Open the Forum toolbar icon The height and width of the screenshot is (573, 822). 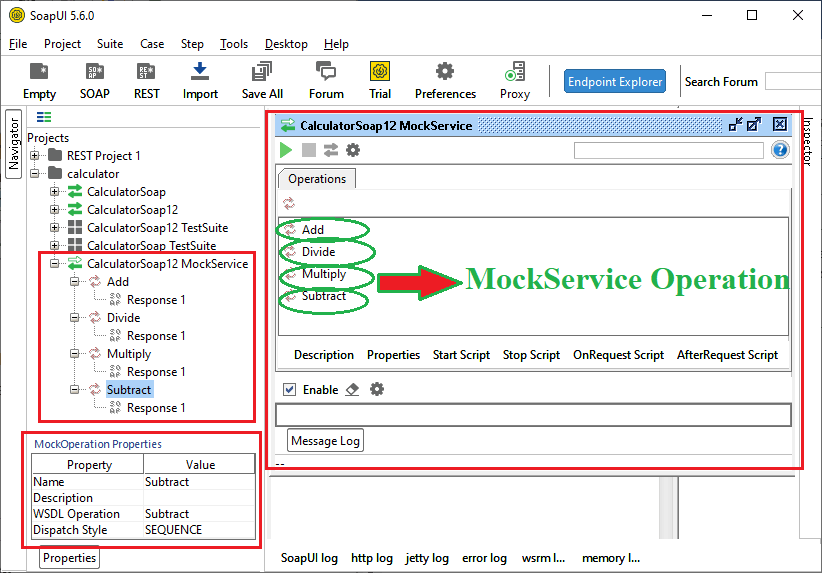coord(326,81)
